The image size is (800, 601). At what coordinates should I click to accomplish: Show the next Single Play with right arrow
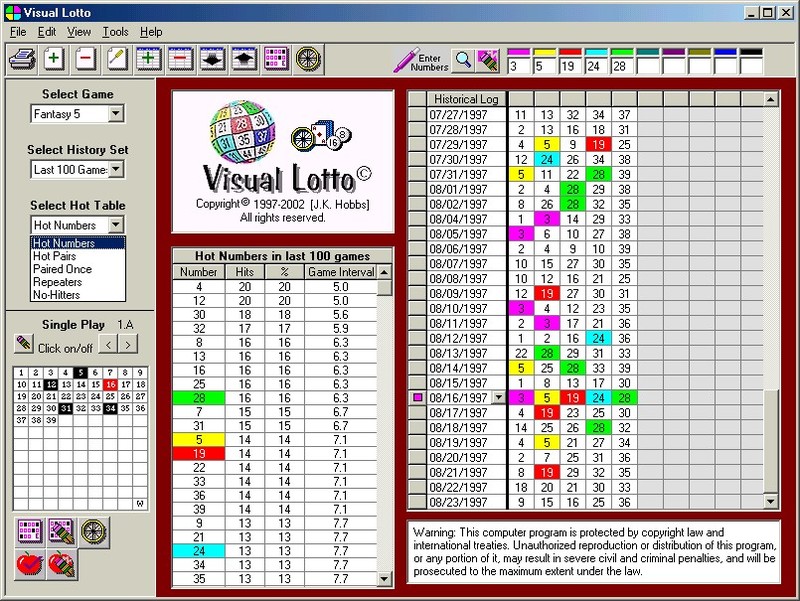[128, 345]
